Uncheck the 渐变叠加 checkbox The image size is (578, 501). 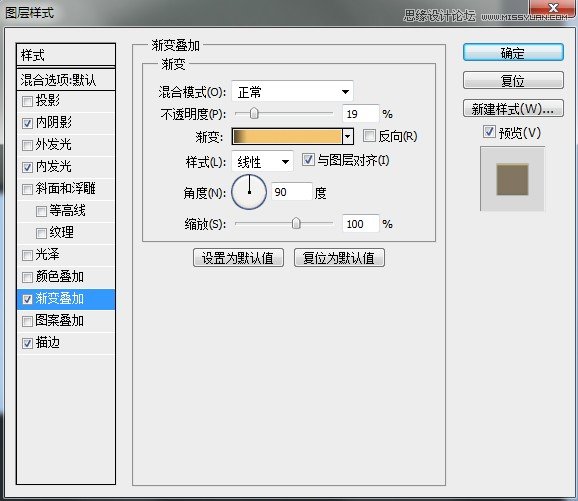click(27, 299)
